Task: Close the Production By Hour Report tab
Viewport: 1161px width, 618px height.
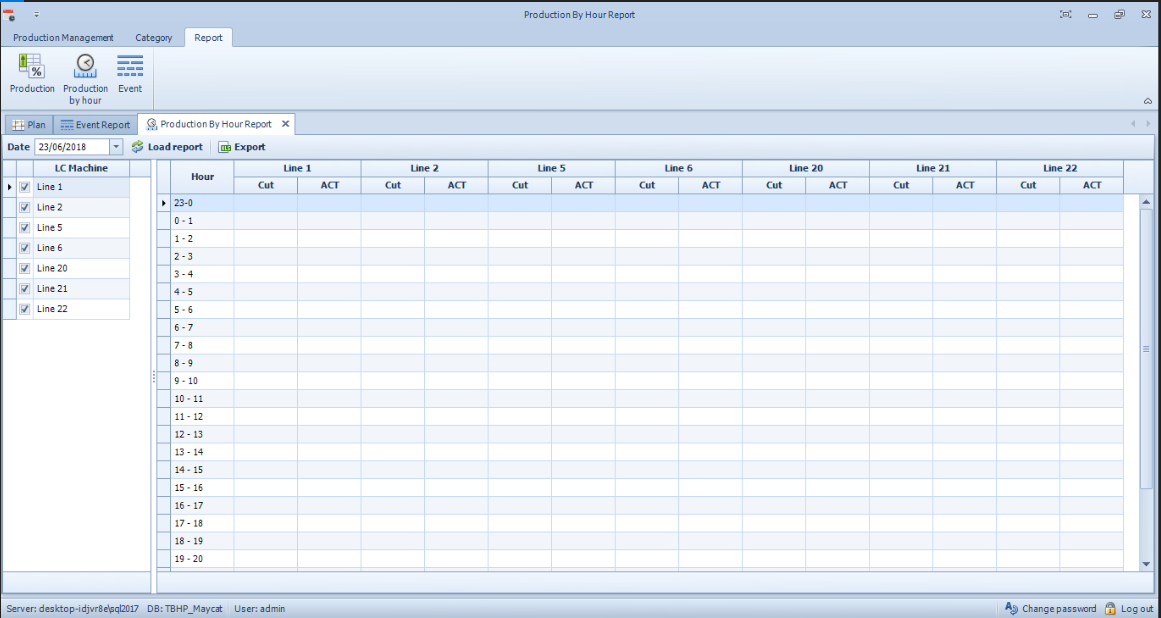Action: pos(285,124)
